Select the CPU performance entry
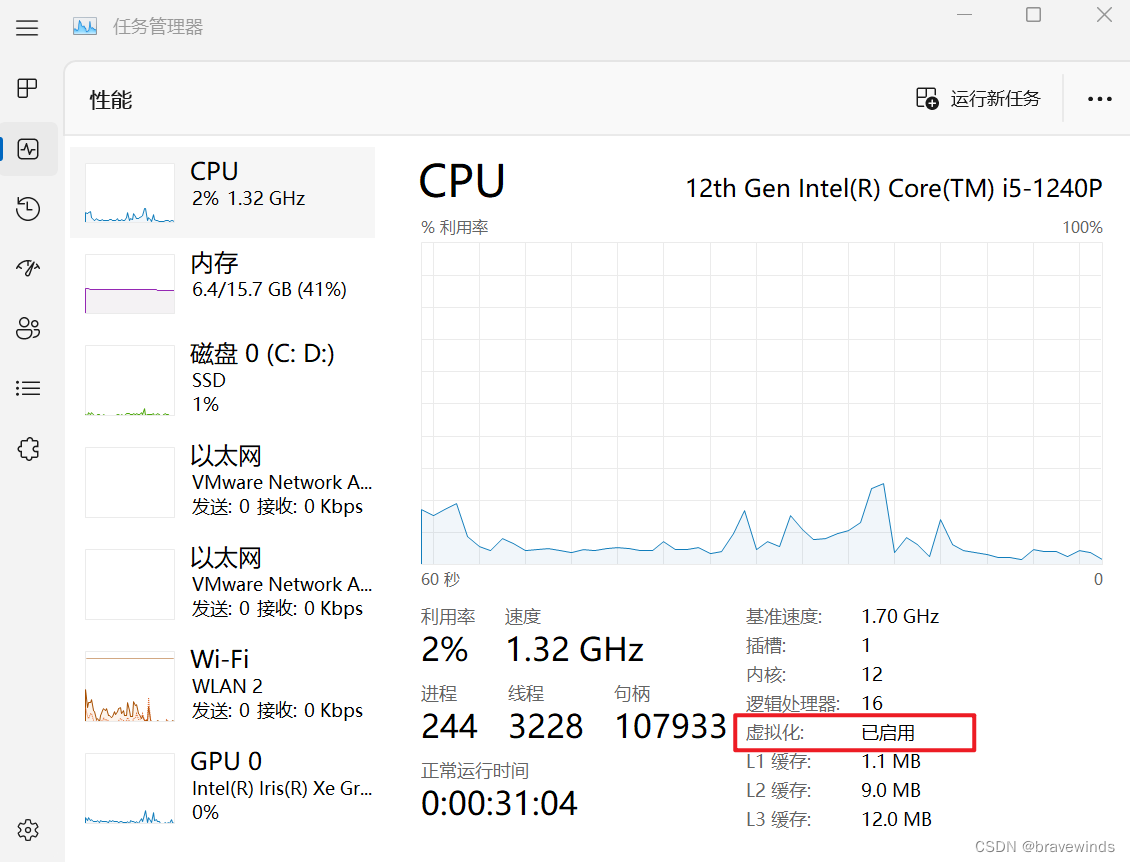 pos(223,192)
